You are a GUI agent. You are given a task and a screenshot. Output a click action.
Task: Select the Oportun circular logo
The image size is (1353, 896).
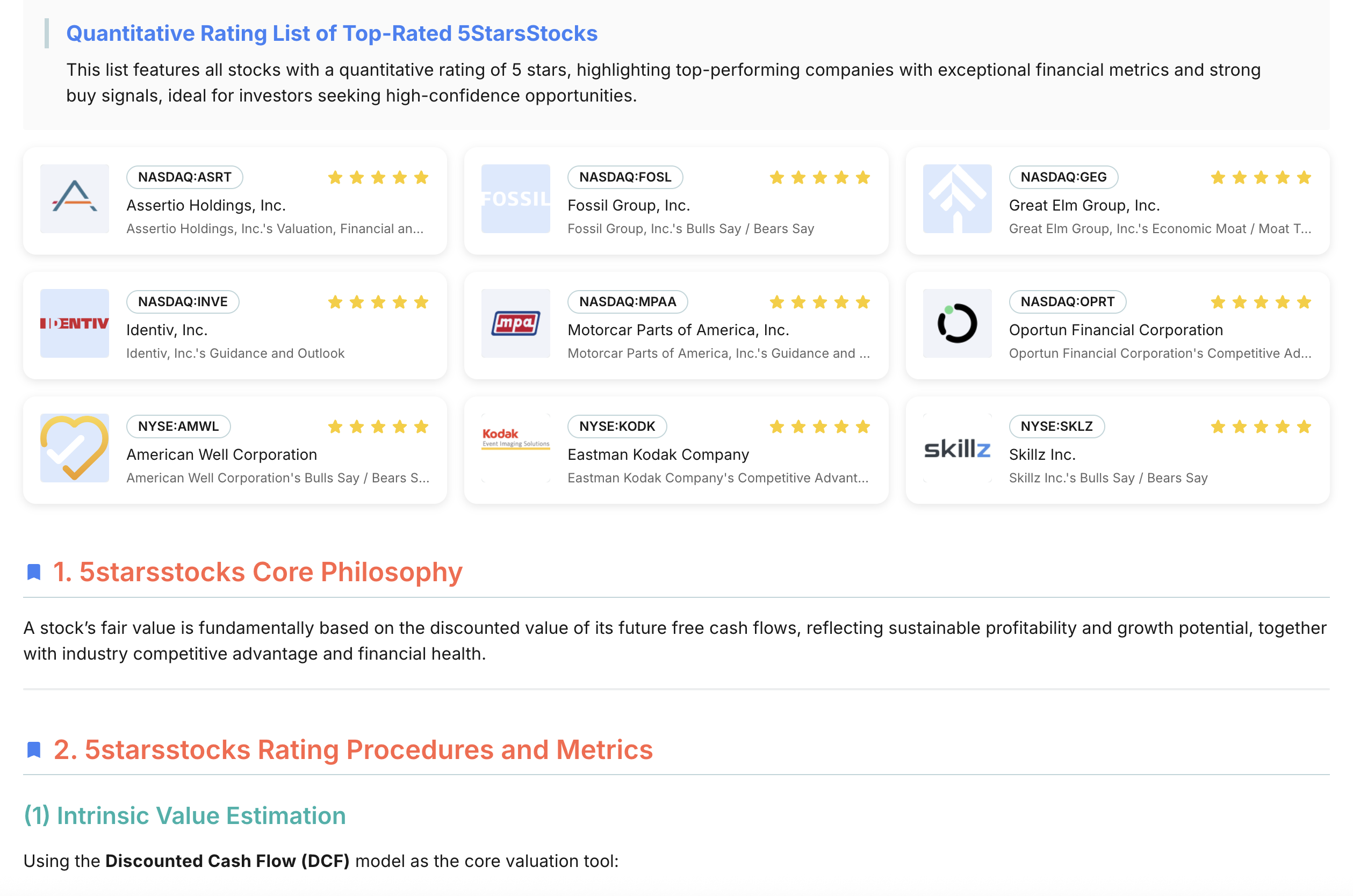tap(957, 323)
